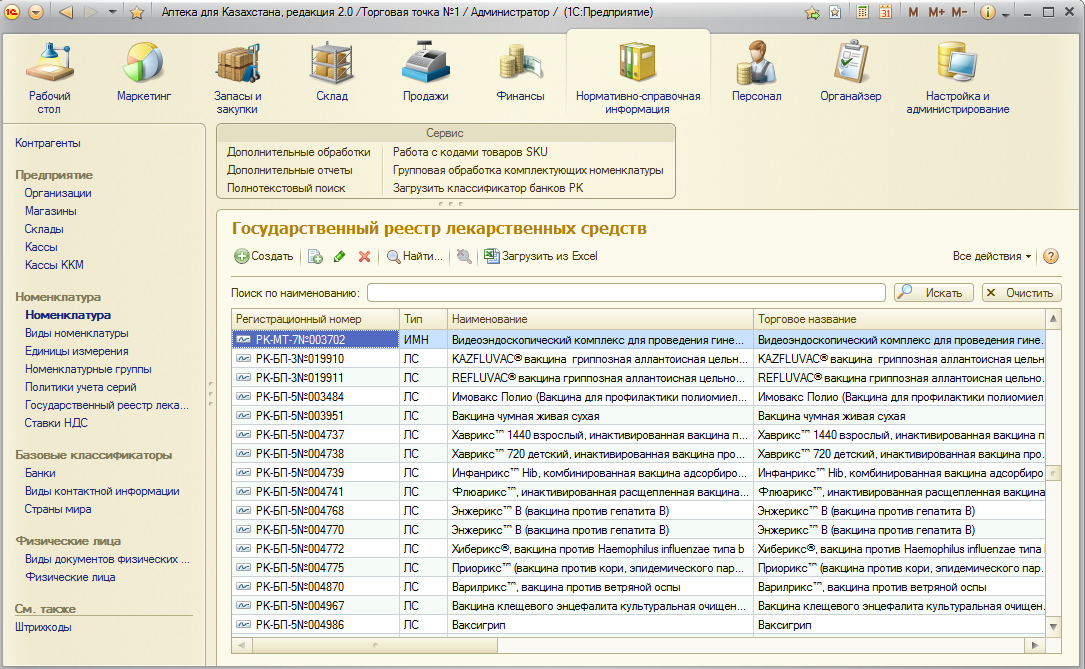Click the cancel search icon in toolbar
1085x669 pixels.
[x=464, y=256]
